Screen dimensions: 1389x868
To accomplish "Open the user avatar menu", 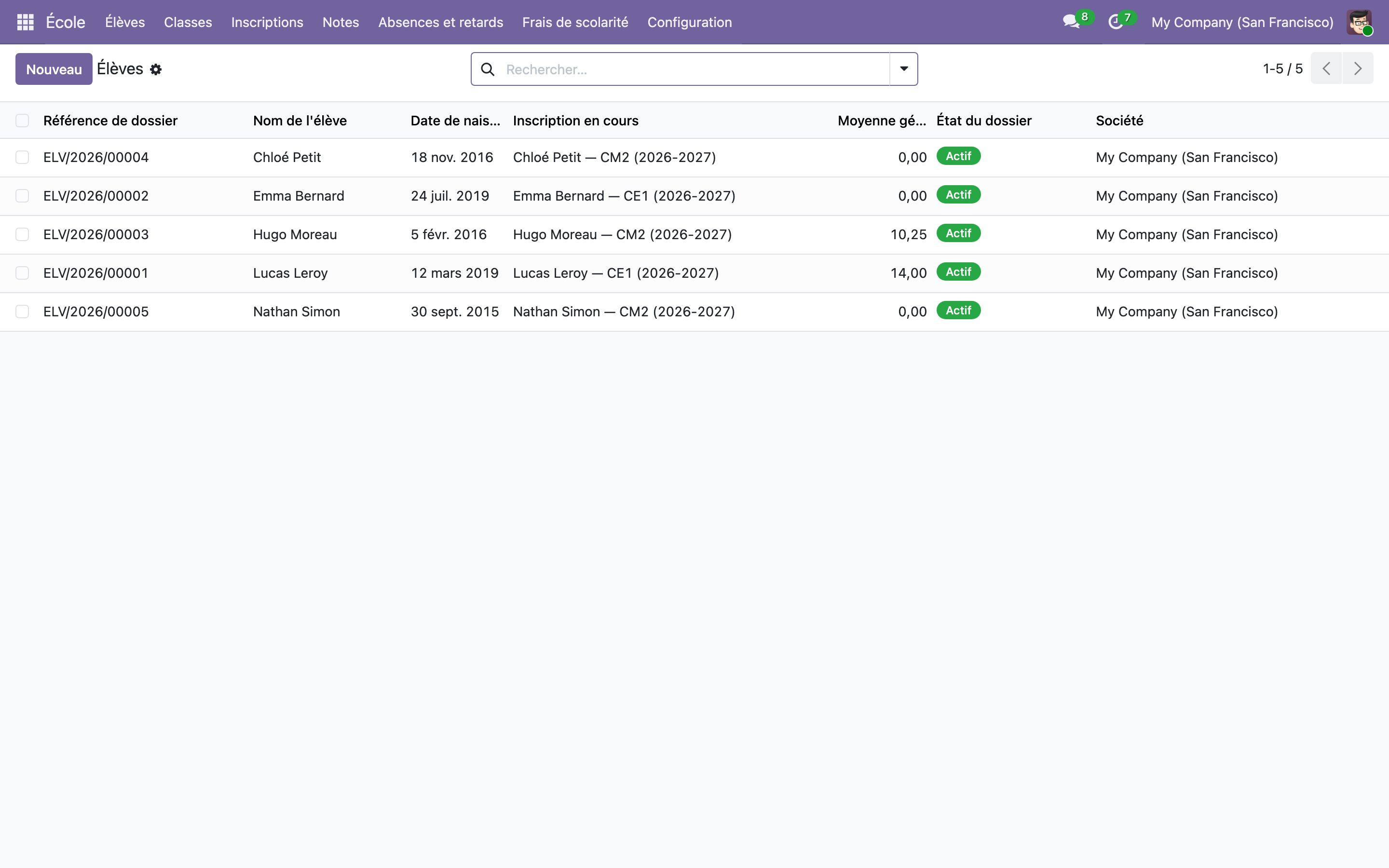I will point(1359,22).
